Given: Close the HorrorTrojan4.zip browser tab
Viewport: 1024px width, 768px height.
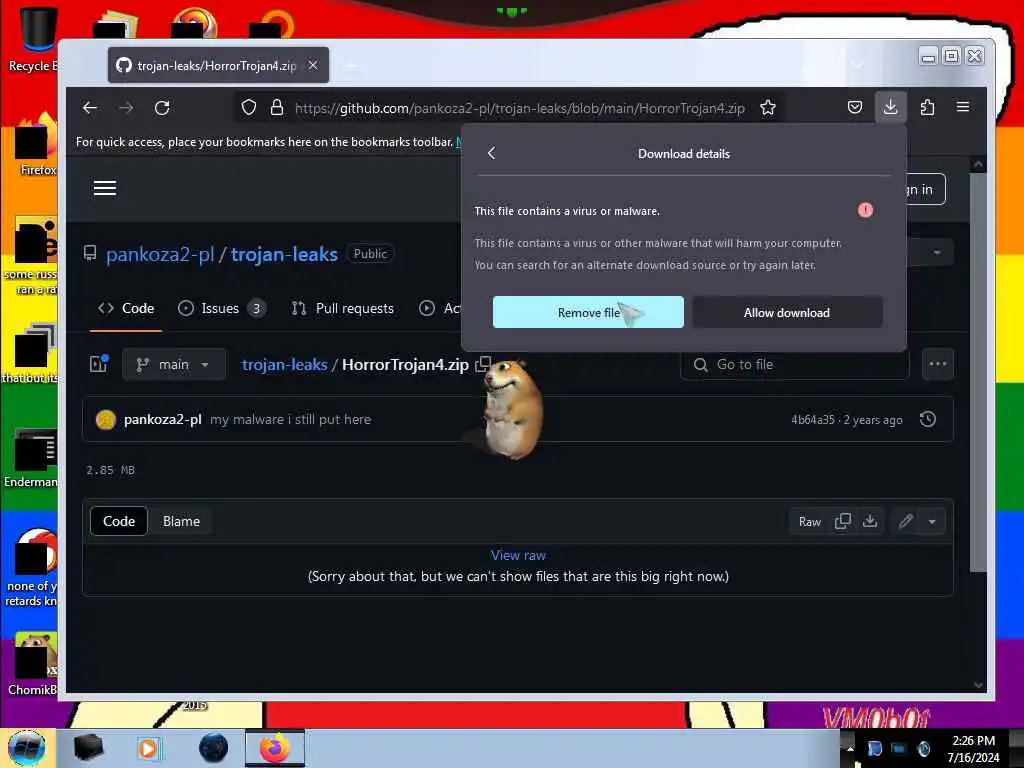Looking at the screenshot, I should coord(313,65).
